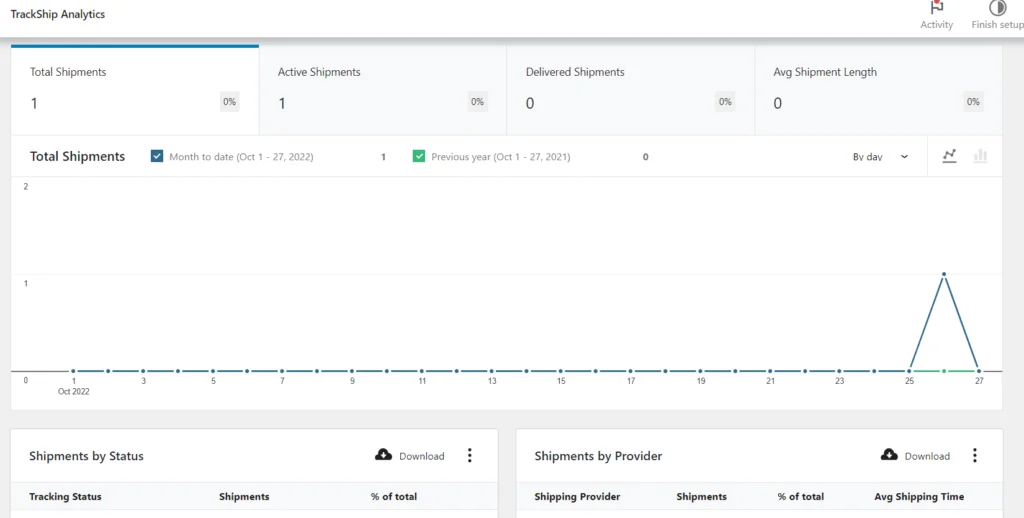
Task: Click cloud download icon in Shipments by Status
Action: click(x=384, y=455)
